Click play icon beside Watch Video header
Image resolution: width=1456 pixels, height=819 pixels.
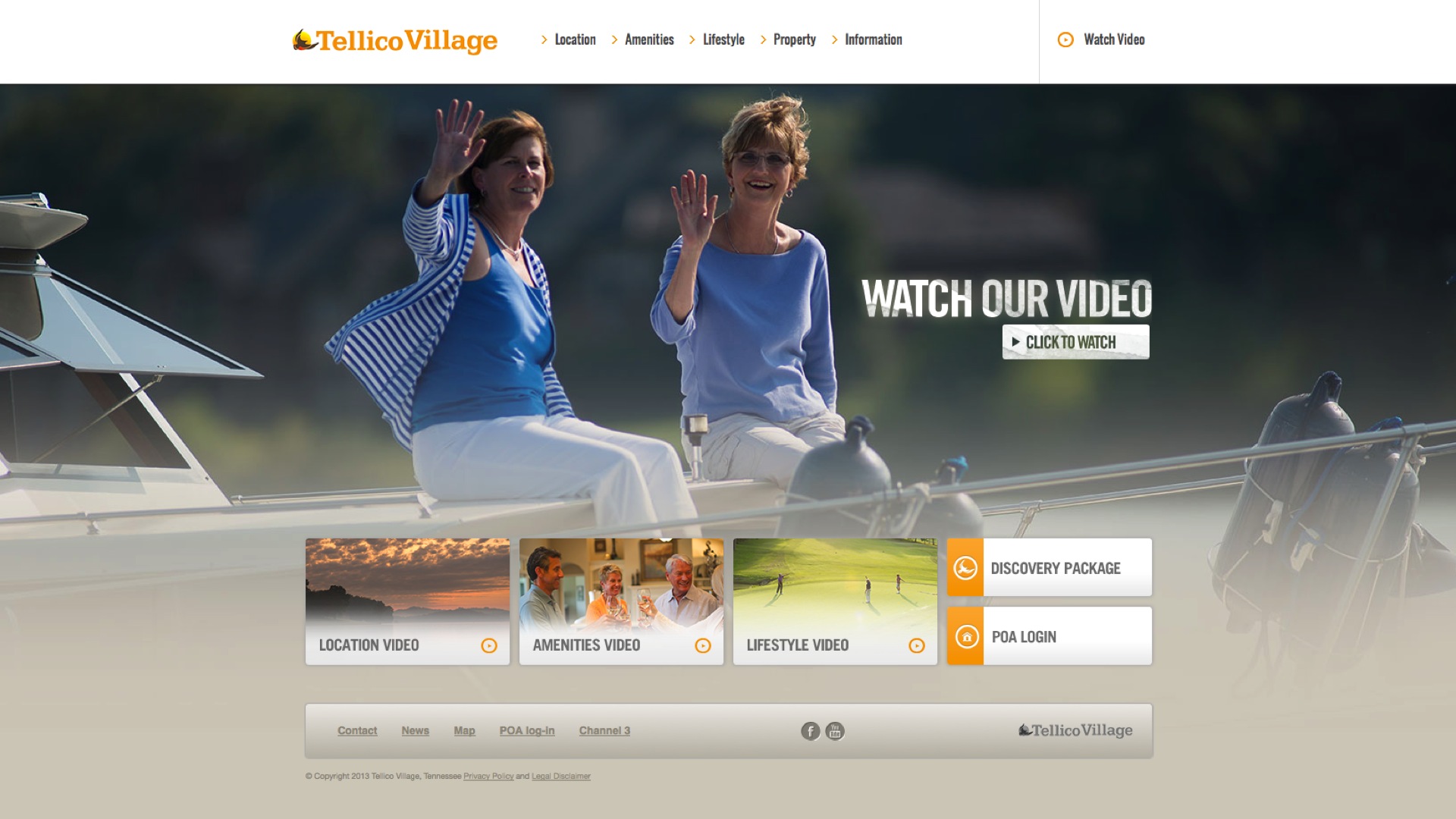click(x=1065, y=39)
